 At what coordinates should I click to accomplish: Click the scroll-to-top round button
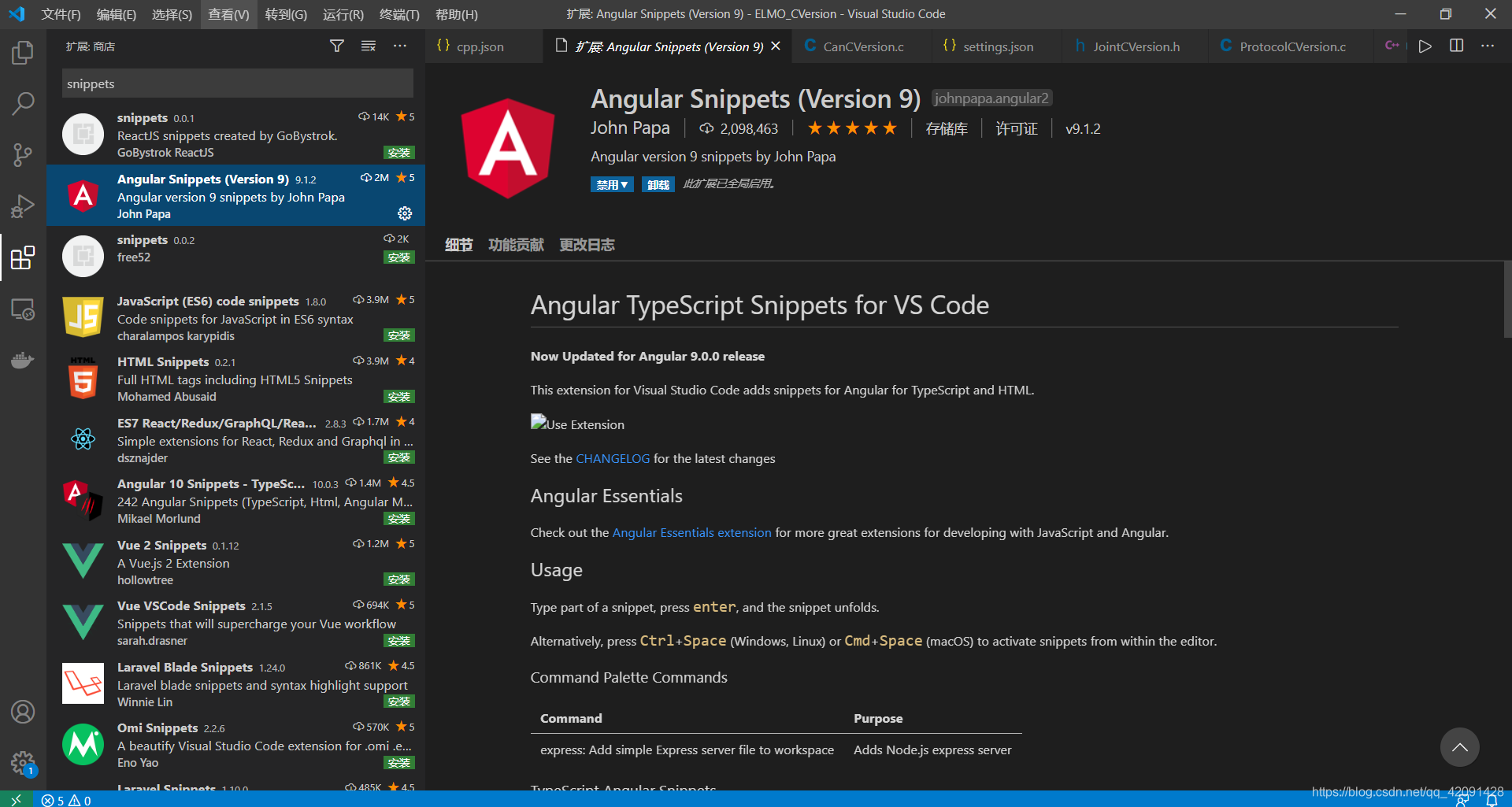click(1460, 747)
